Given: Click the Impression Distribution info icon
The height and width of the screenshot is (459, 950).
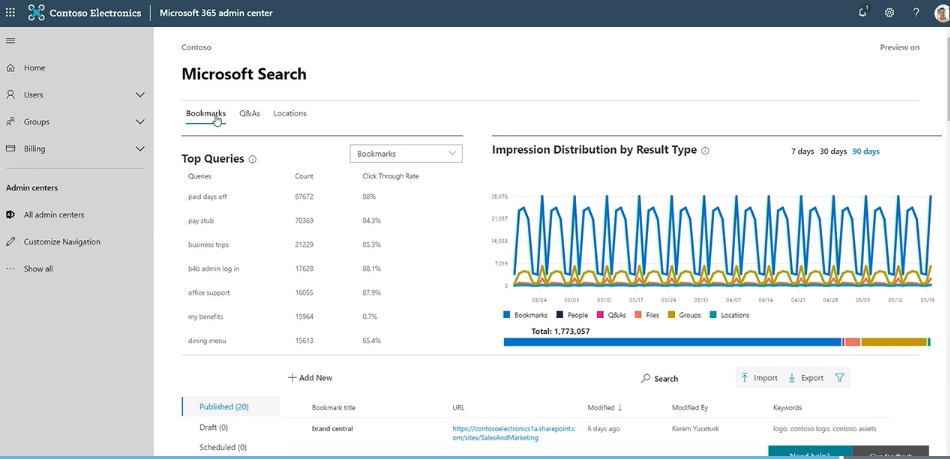Looking at the screenshot, I should click(x=705, y=151).
